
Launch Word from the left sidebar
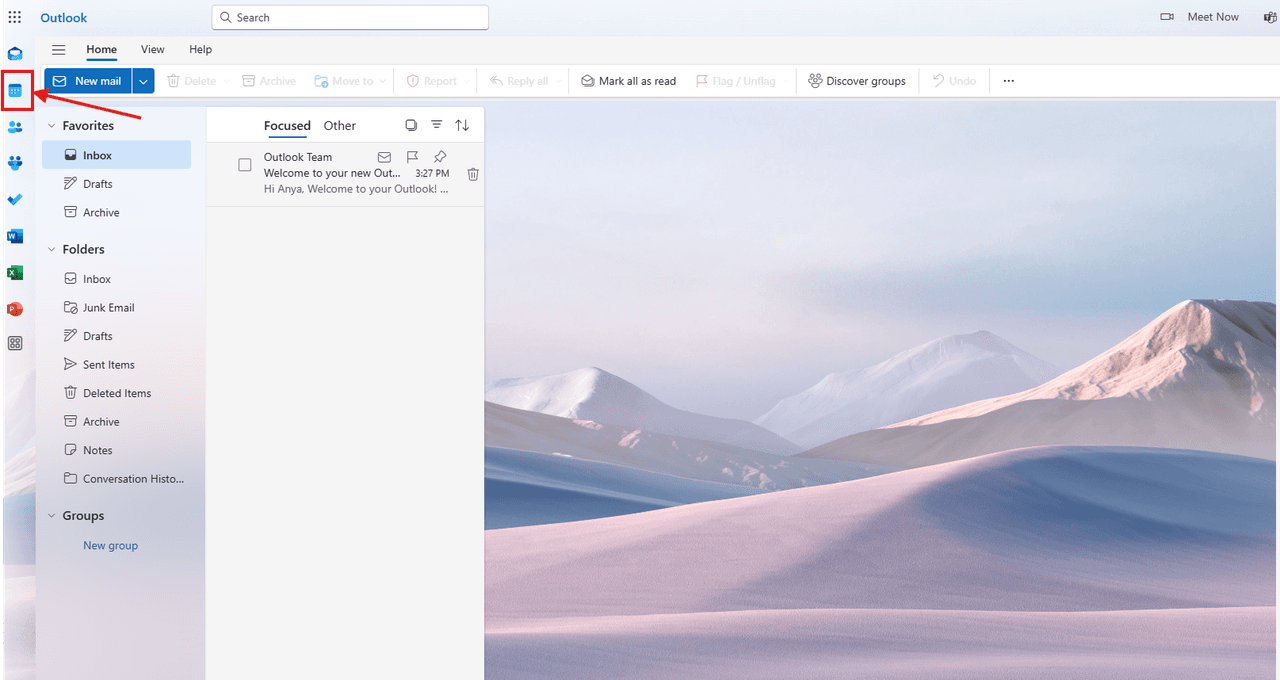[x=15, y=236]
